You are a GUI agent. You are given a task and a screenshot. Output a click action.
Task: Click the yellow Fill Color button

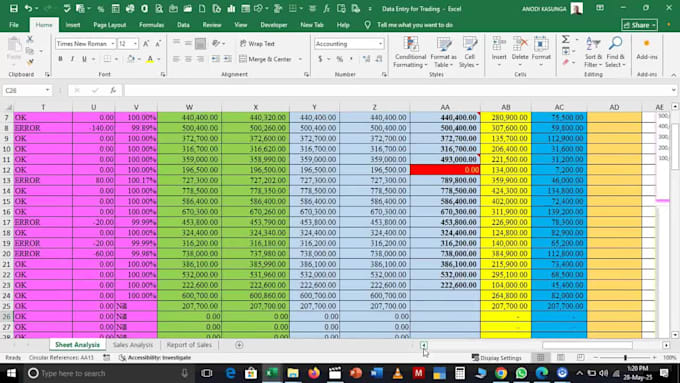(131, 59)
